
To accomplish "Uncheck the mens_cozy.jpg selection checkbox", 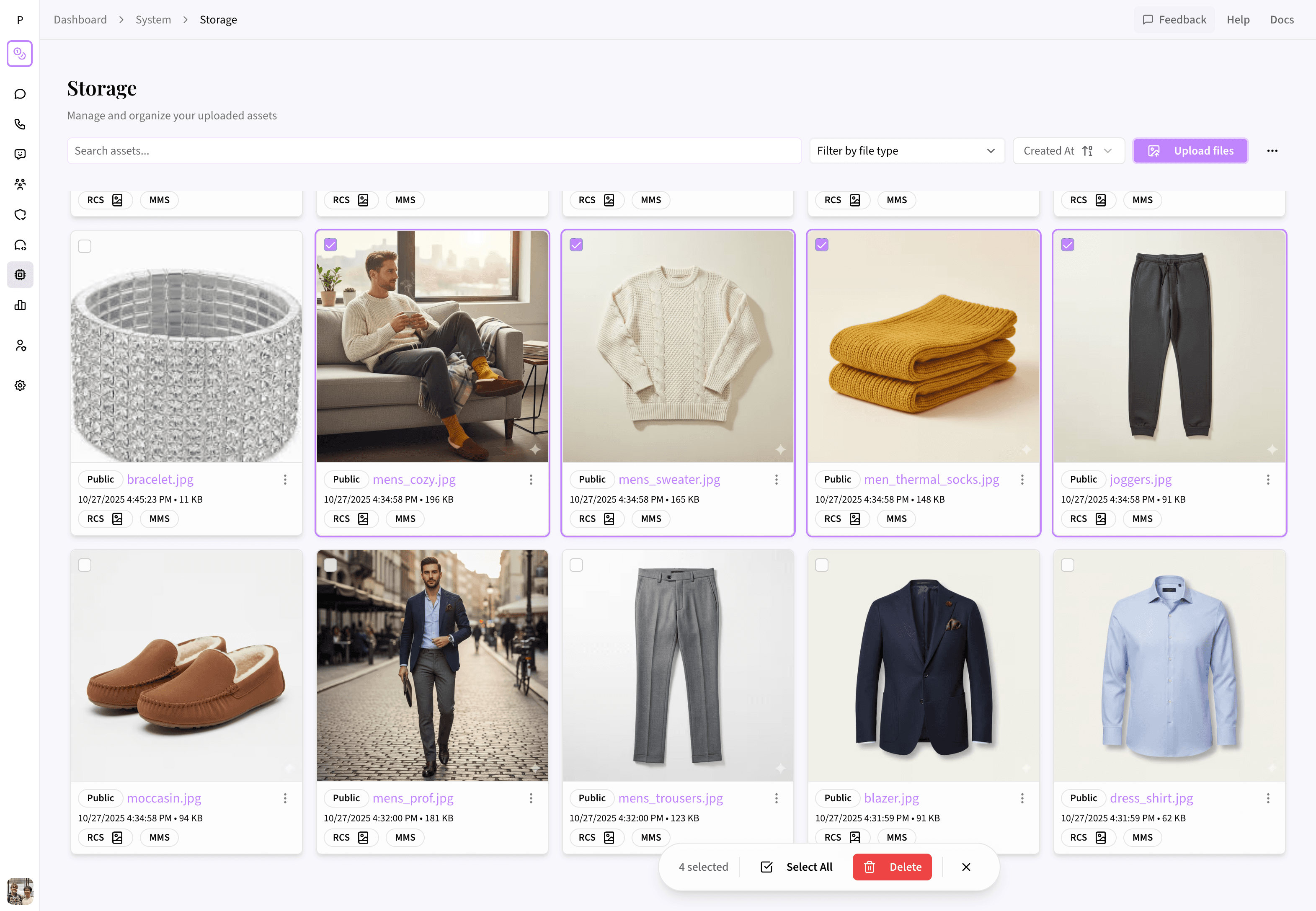I will tap(330, 244).
